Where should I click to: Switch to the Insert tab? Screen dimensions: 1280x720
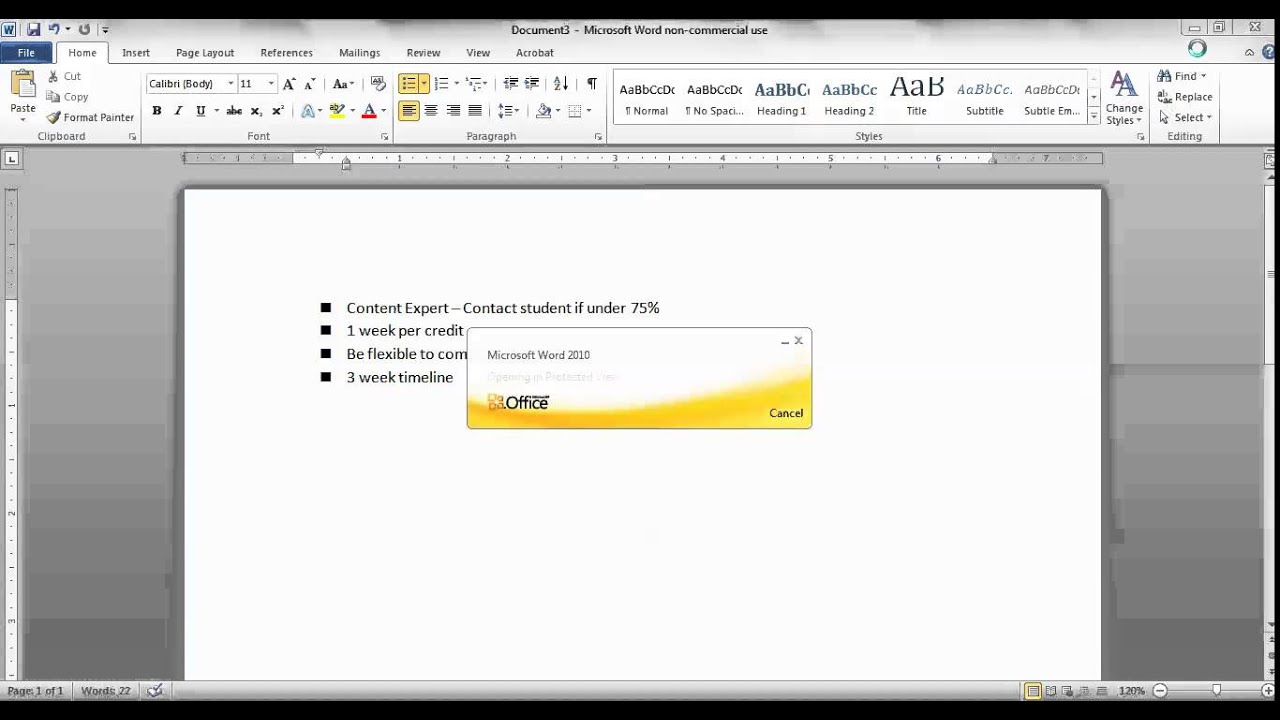tap(136, 53)
